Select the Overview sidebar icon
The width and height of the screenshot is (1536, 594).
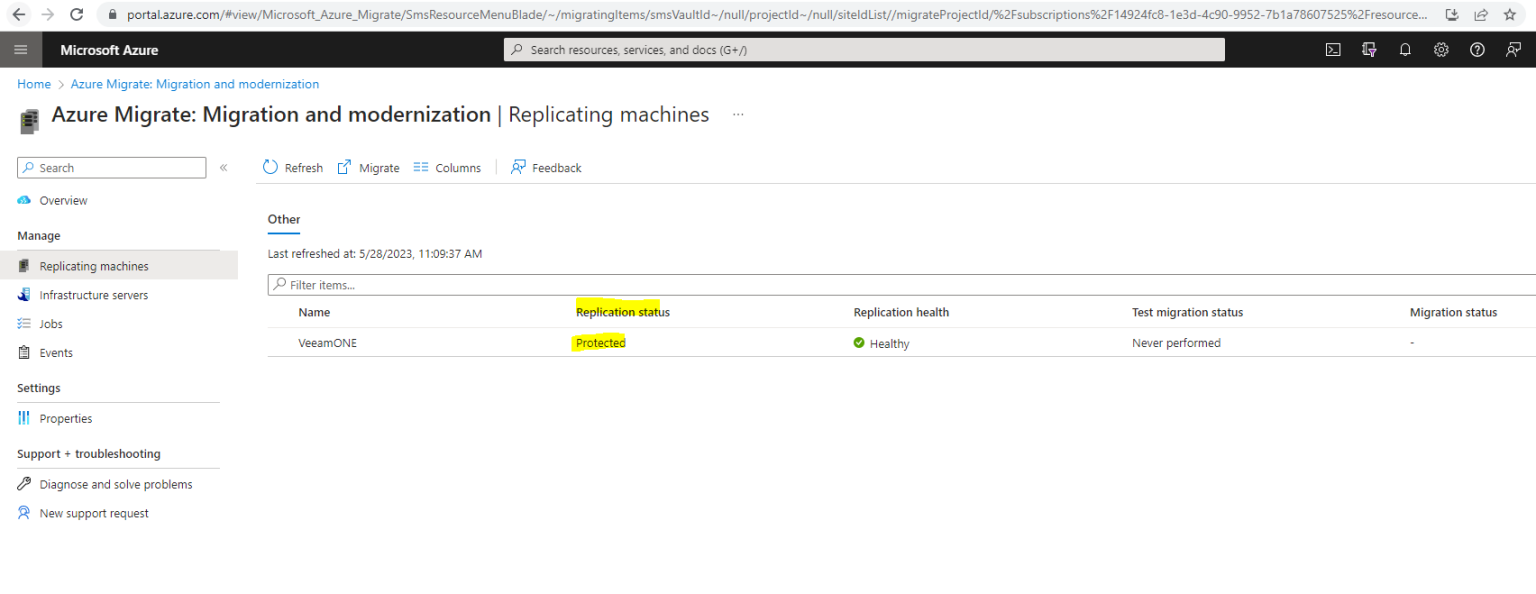point(25,200)
